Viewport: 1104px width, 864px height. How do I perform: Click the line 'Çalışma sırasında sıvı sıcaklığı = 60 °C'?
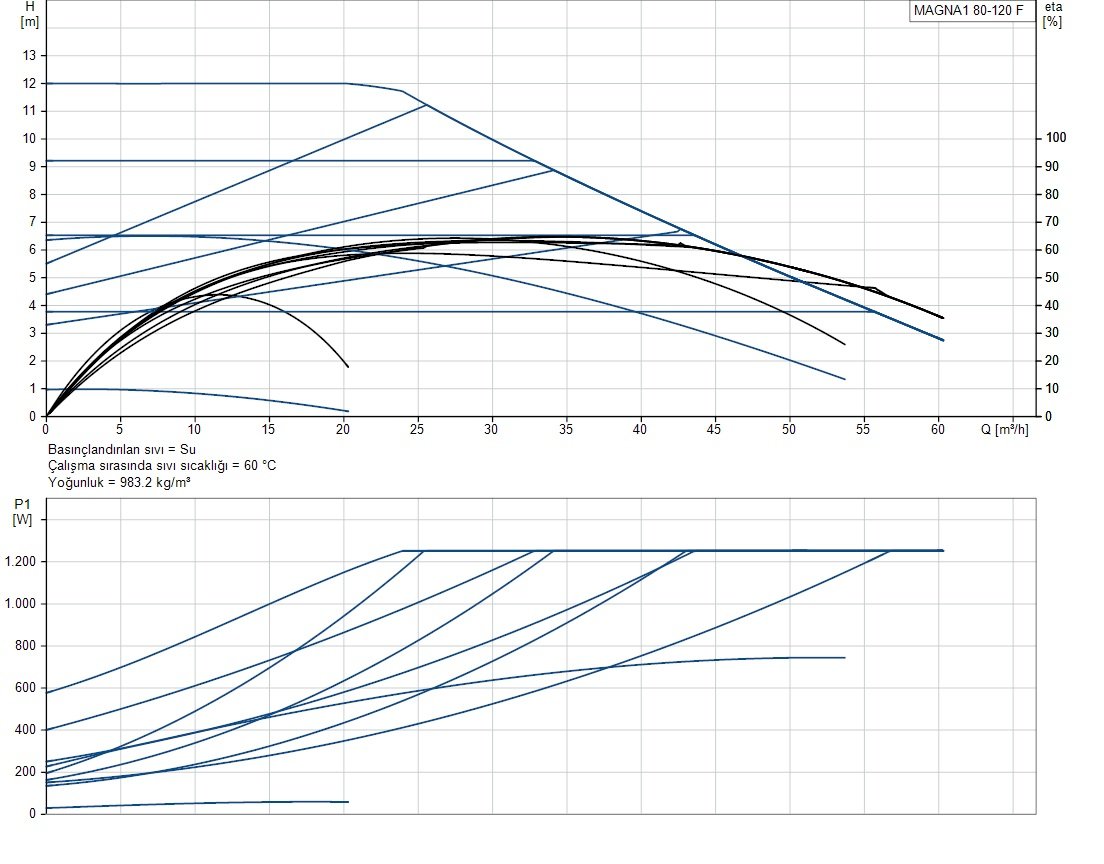162,465
